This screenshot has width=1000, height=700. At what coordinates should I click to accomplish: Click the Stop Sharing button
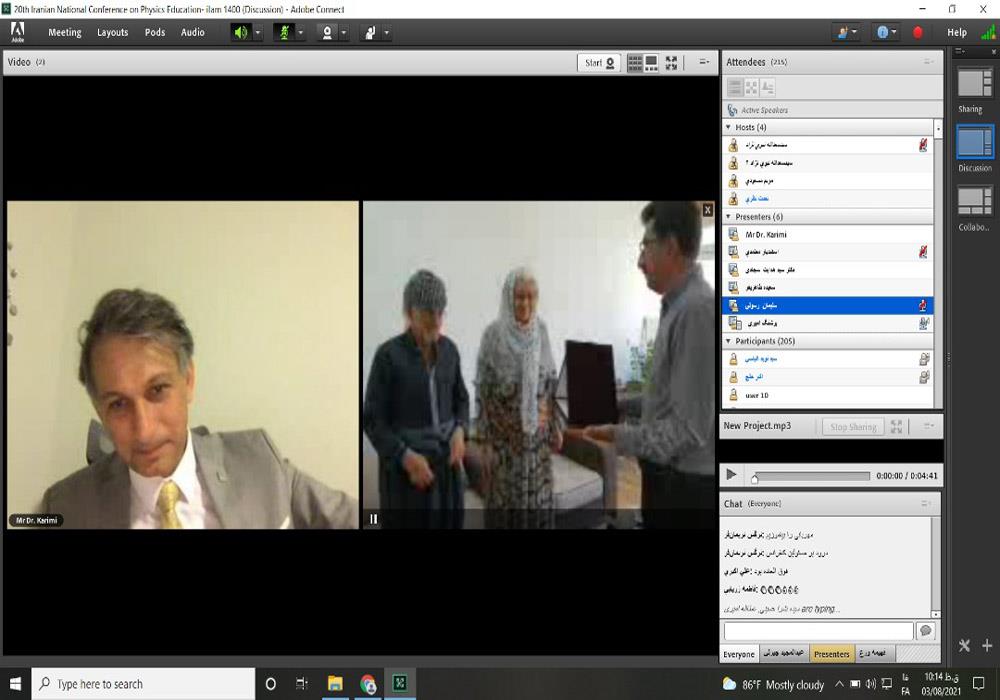pyautogui.click(x=852, y=427)
